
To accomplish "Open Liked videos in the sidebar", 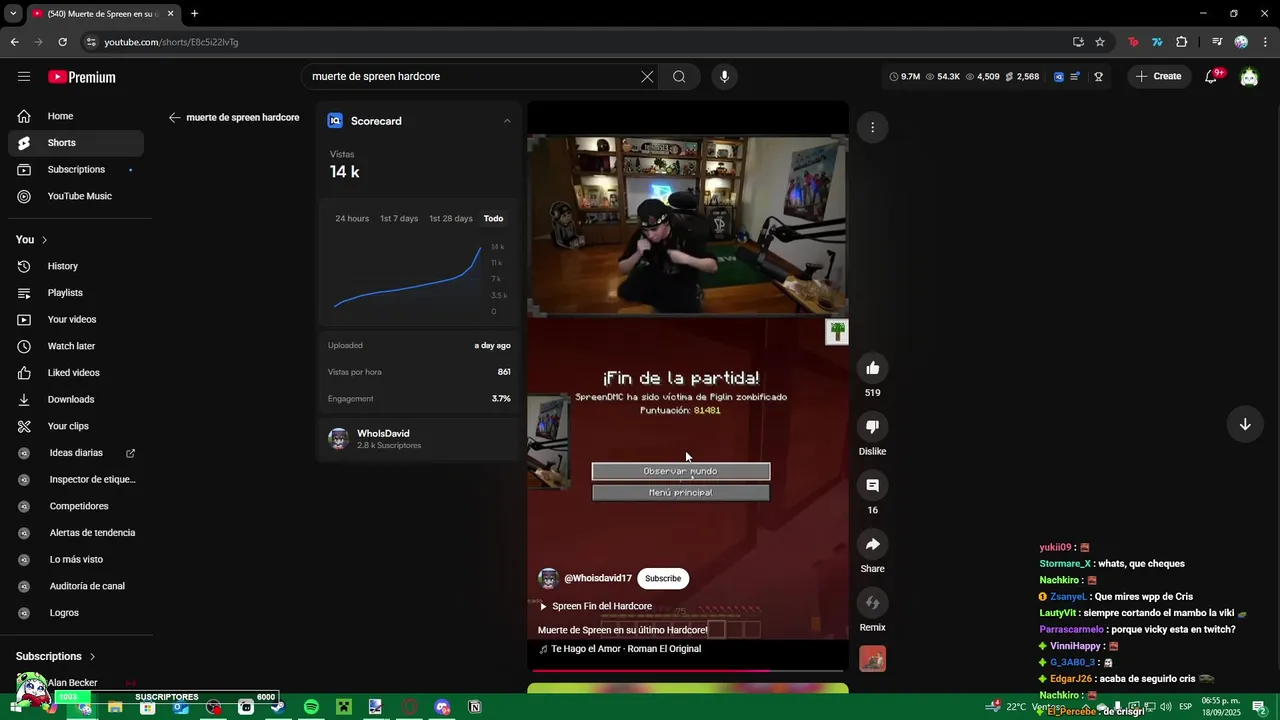I will (x=76, y=373).
